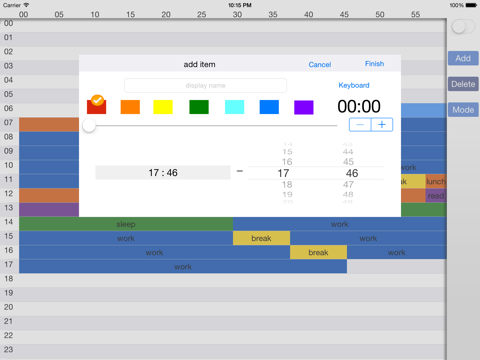Select the purple color swatch
This screenshot has height=360, width=480.
[304, 107]
